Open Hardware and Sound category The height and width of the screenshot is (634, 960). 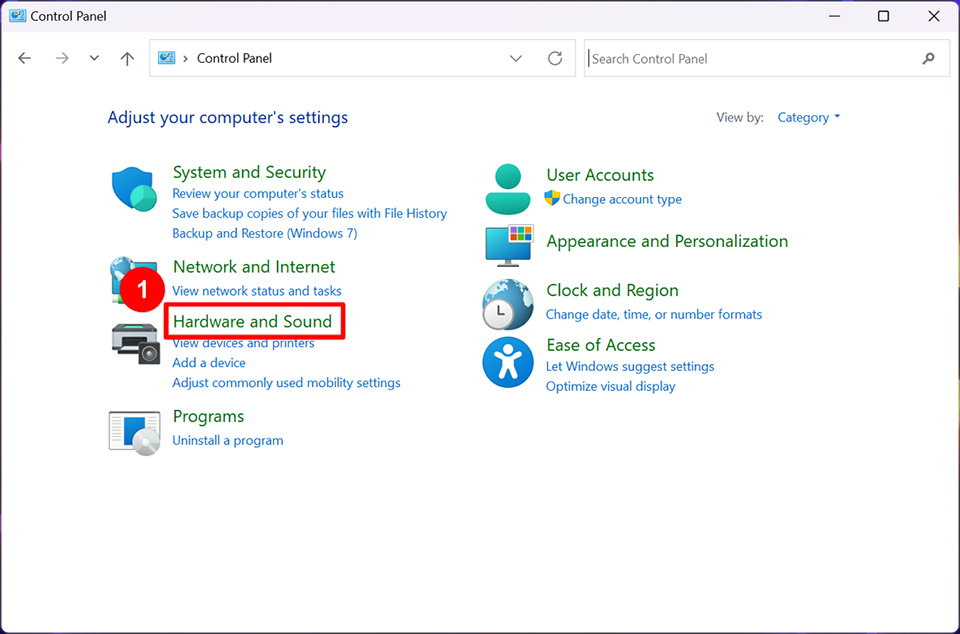tap(252, 321)
